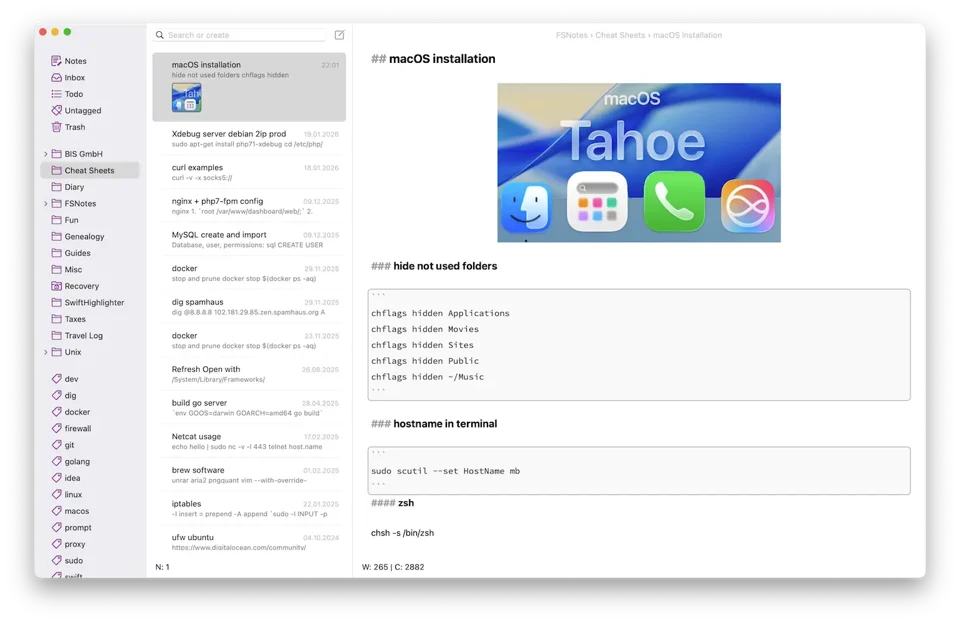This screenshot has width=960, height=623.
Task: Click the idea tag icon
Action: (x=56, y=478)
